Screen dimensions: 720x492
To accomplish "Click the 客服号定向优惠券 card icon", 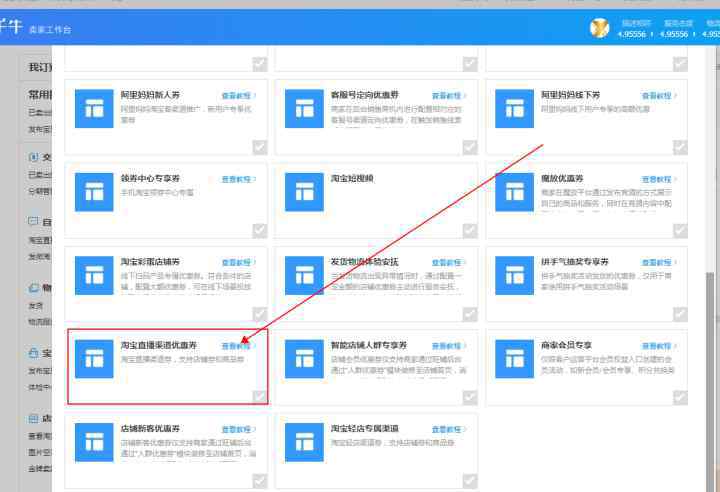I will [x=304, y=108].
